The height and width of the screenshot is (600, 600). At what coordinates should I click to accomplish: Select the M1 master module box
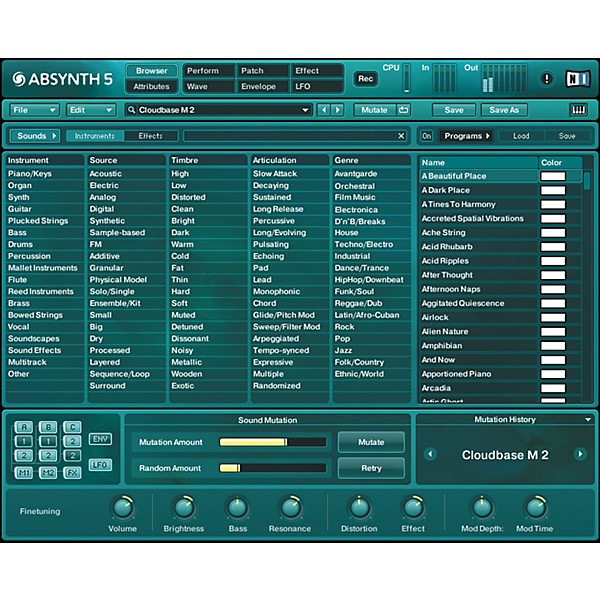(x=24, y=473)
